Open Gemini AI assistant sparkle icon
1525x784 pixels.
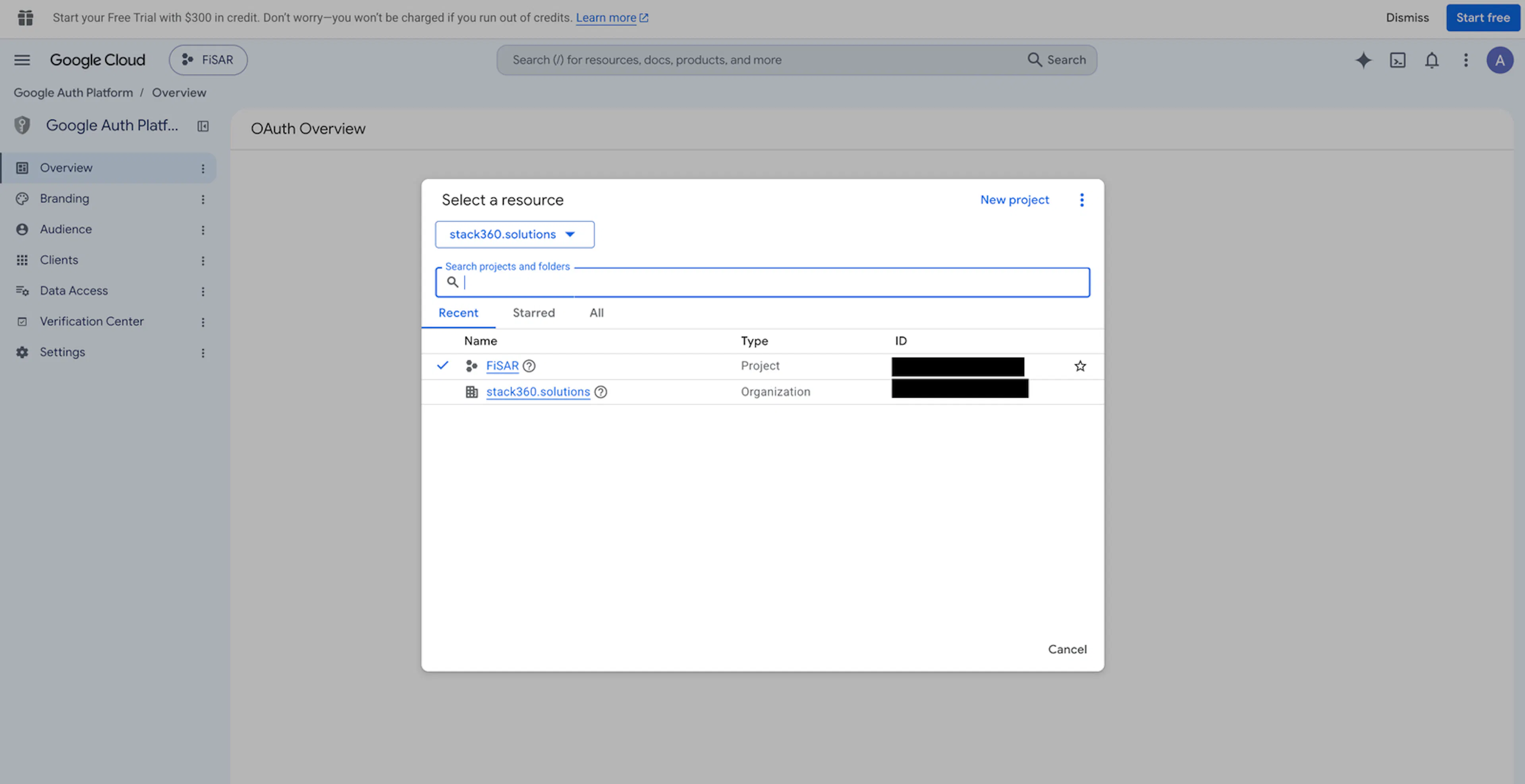(1363, 60)
